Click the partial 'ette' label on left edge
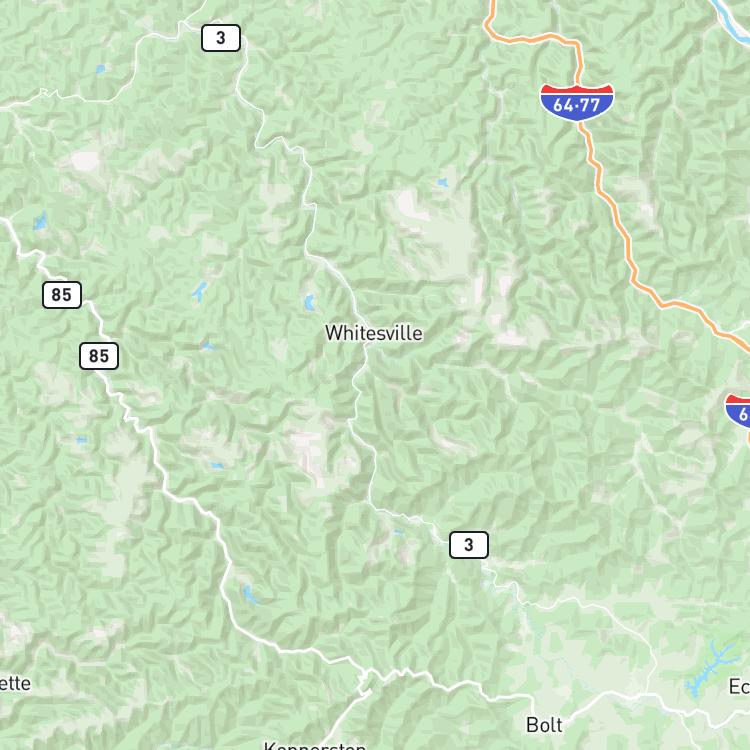The width and height of the screenshot is (750, 750). 15,683
